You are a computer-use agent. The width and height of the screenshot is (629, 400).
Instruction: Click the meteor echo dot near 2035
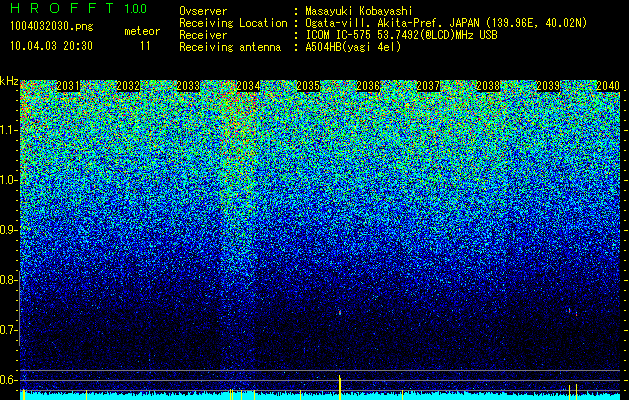339,312
